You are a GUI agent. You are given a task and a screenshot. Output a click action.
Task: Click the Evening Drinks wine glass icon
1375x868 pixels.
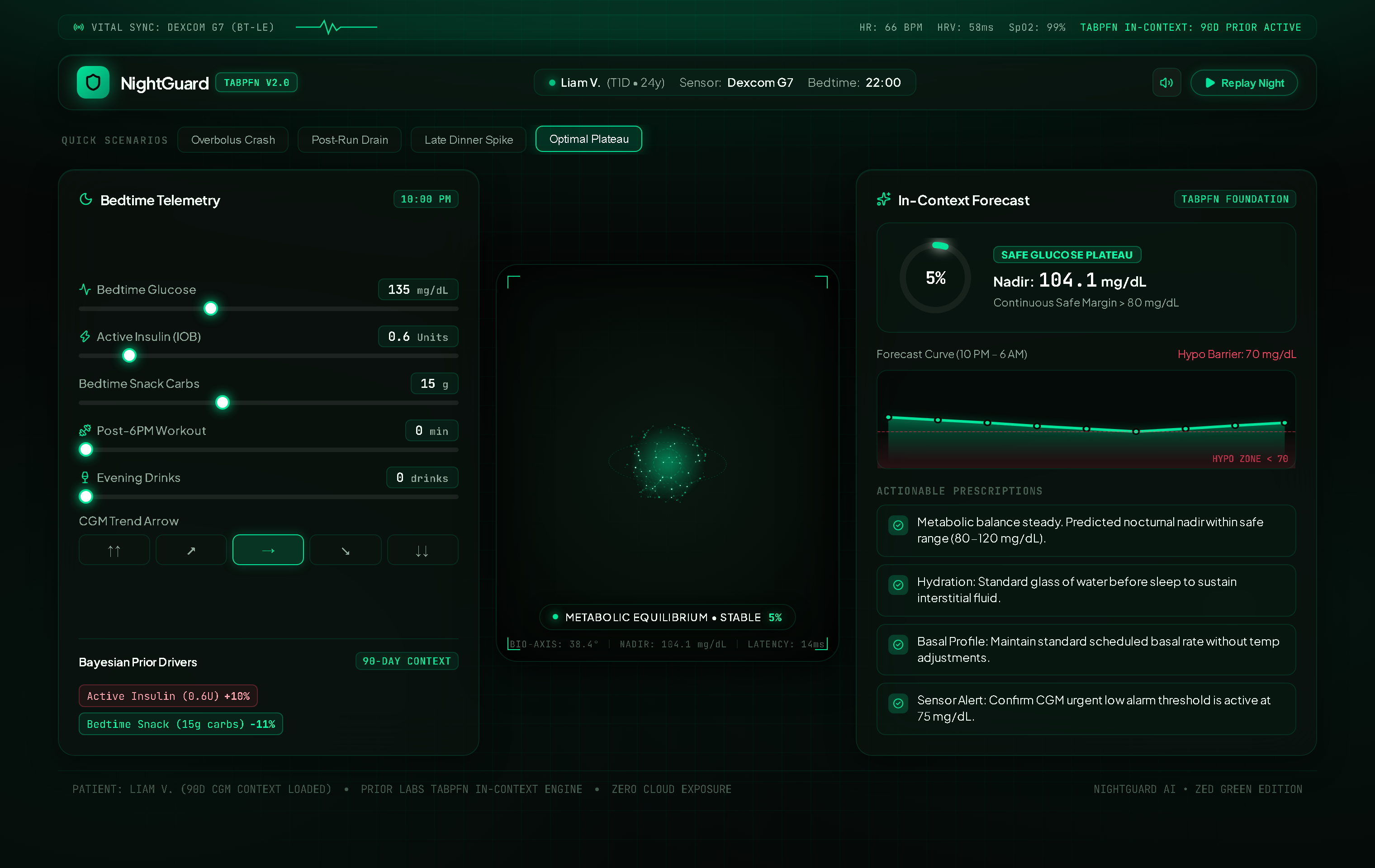click(x=85, y=478)
